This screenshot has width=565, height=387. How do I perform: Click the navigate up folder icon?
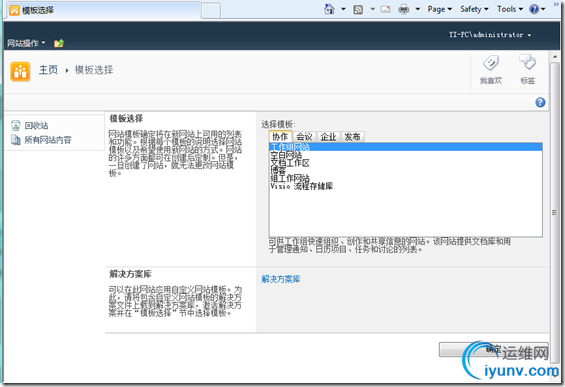59,43
